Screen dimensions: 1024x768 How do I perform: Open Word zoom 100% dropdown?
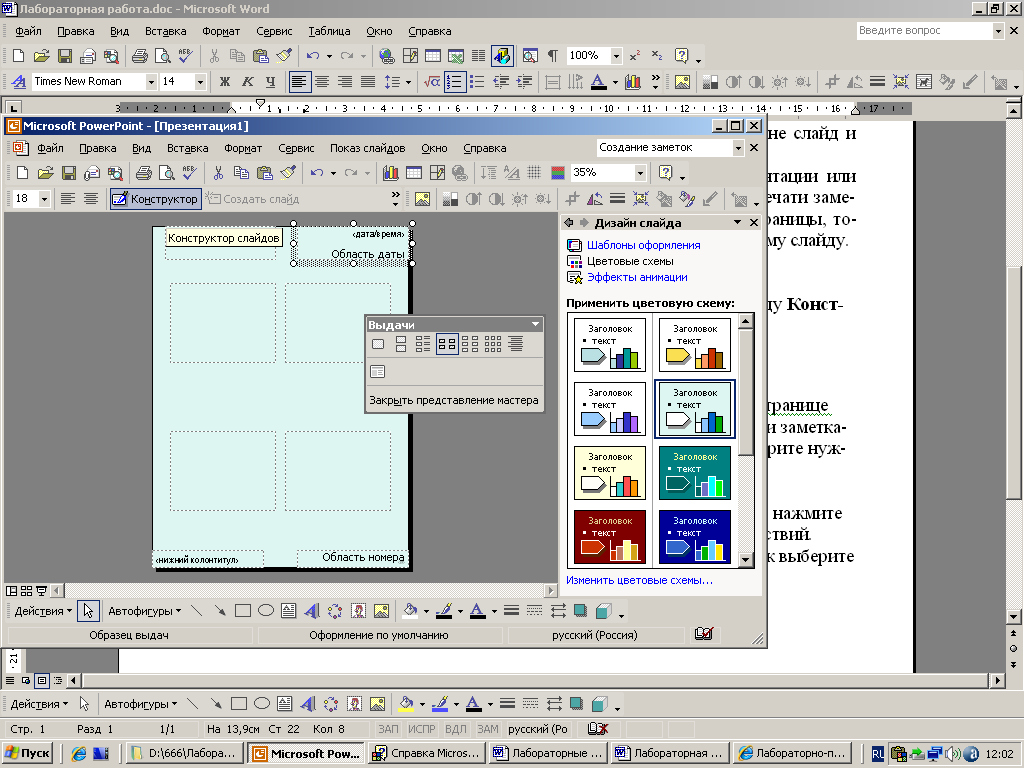616,56
